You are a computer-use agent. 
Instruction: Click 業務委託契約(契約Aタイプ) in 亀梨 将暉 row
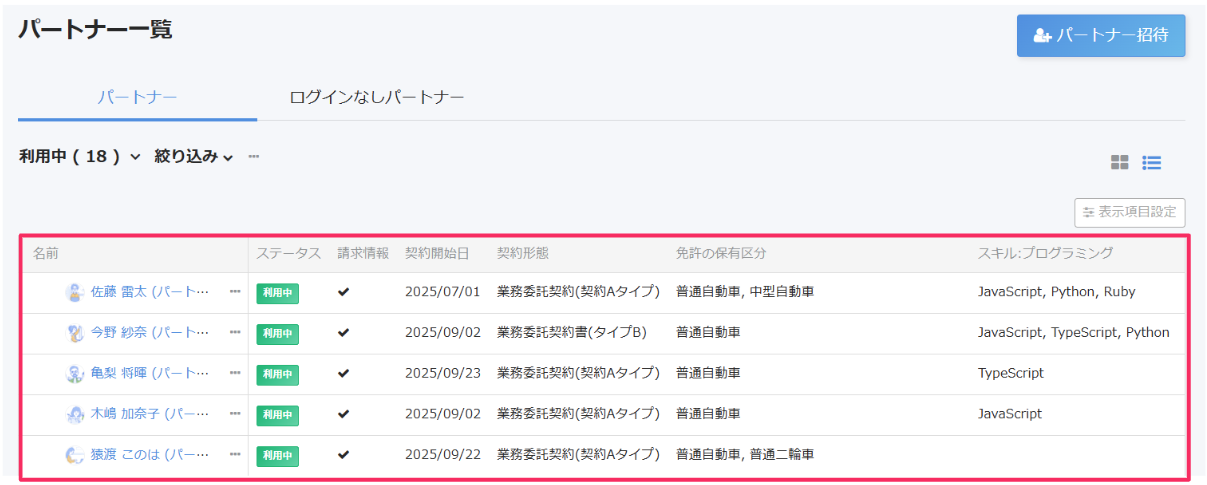pos(578,373)
